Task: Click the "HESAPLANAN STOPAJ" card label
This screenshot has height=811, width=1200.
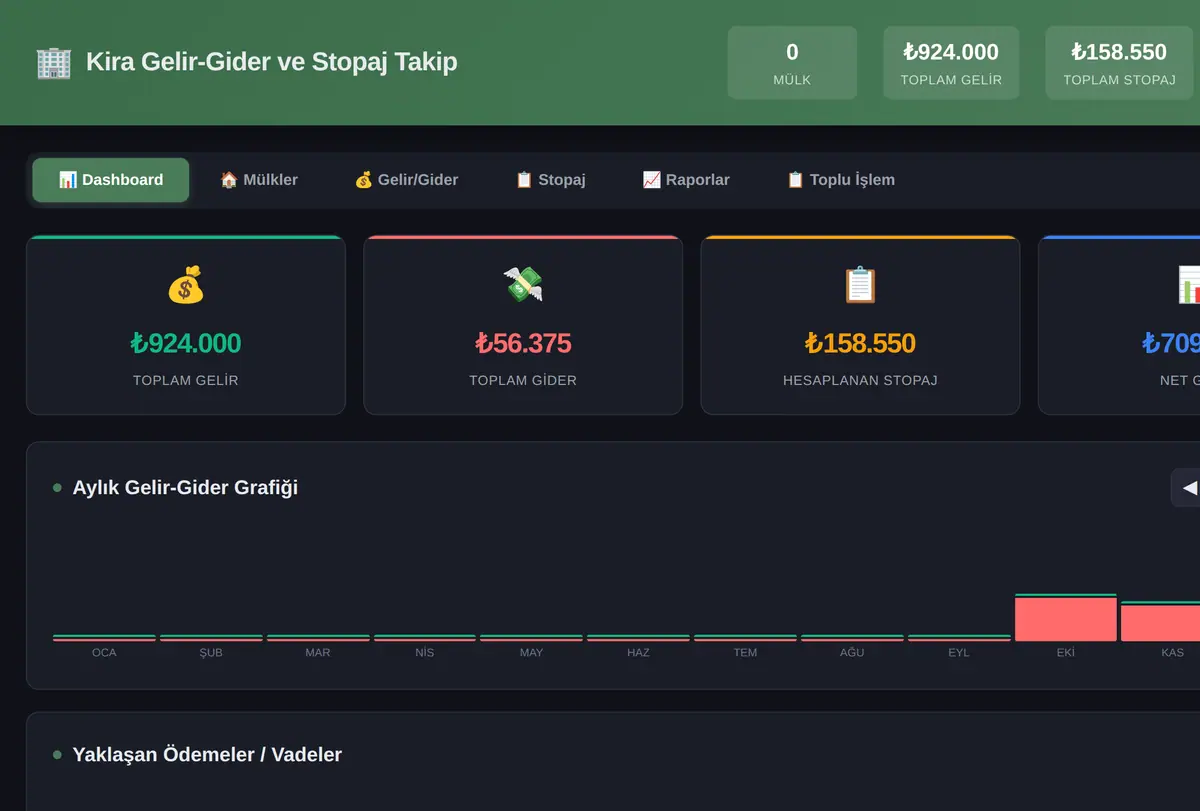Action: click(x=860, y=380)
